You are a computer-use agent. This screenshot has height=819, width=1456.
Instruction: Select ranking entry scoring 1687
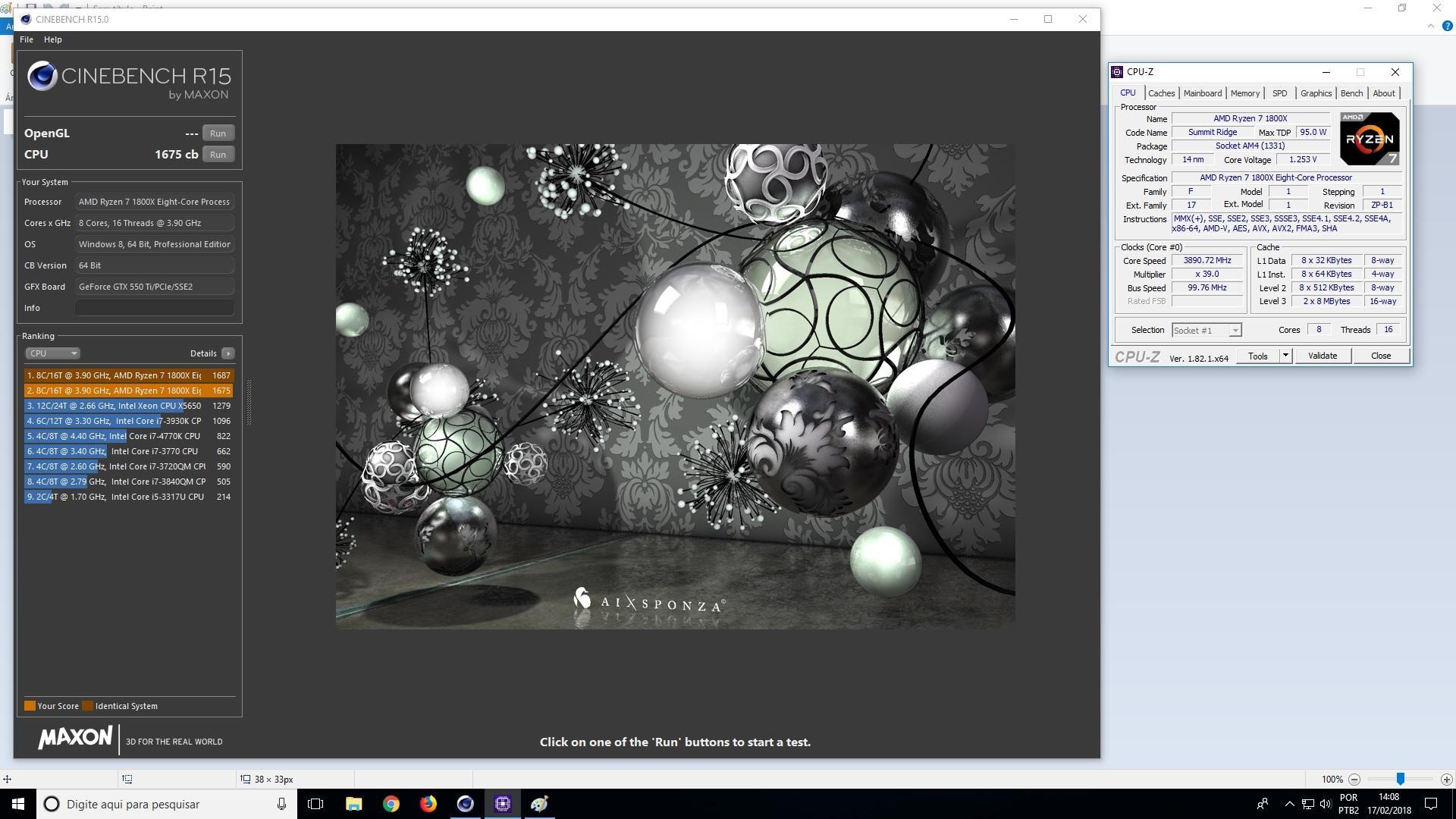[x=128, y=375]
